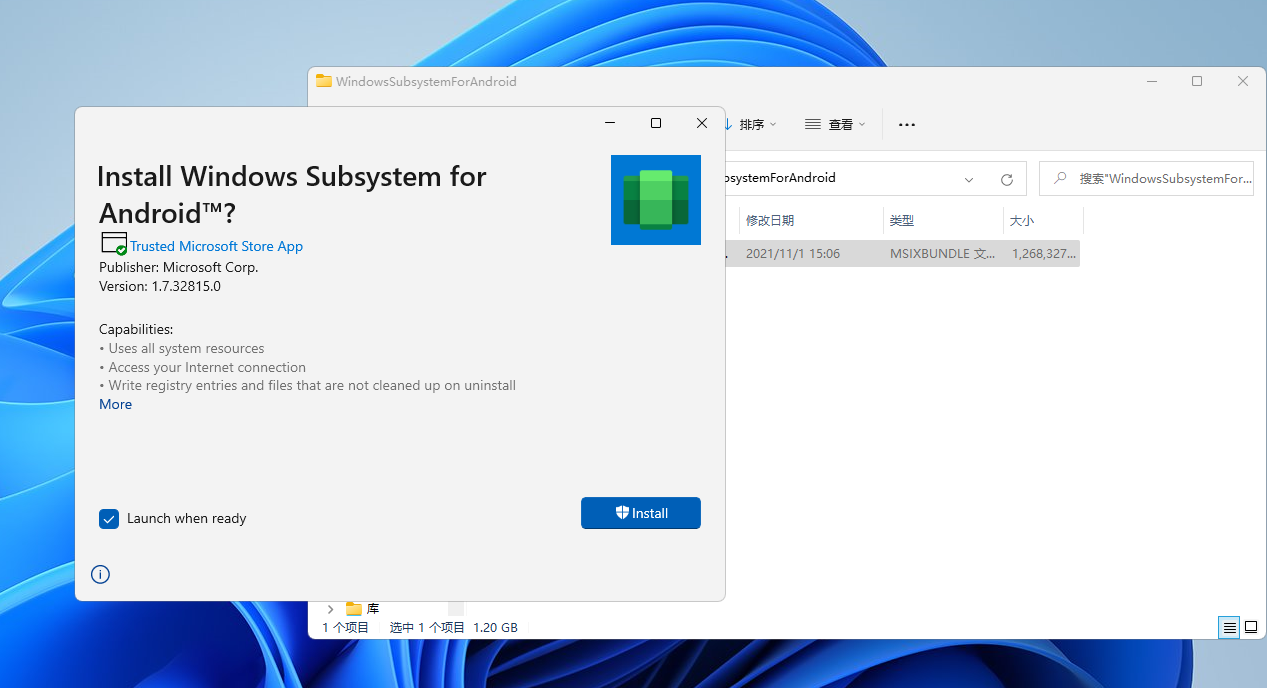1267x688 pixels.
Task: Click the refresh button in Explorer
Action: coord(1007,180)
